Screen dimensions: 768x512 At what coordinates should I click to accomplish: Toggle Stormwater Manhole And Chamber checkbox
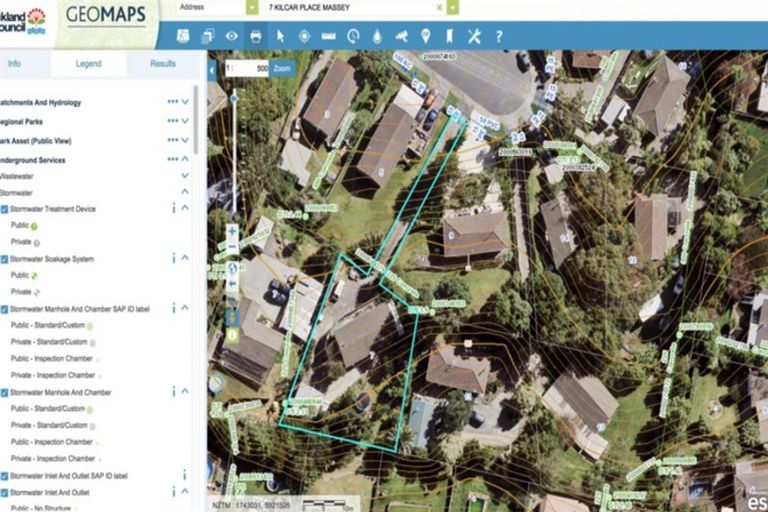coord(5,392)
